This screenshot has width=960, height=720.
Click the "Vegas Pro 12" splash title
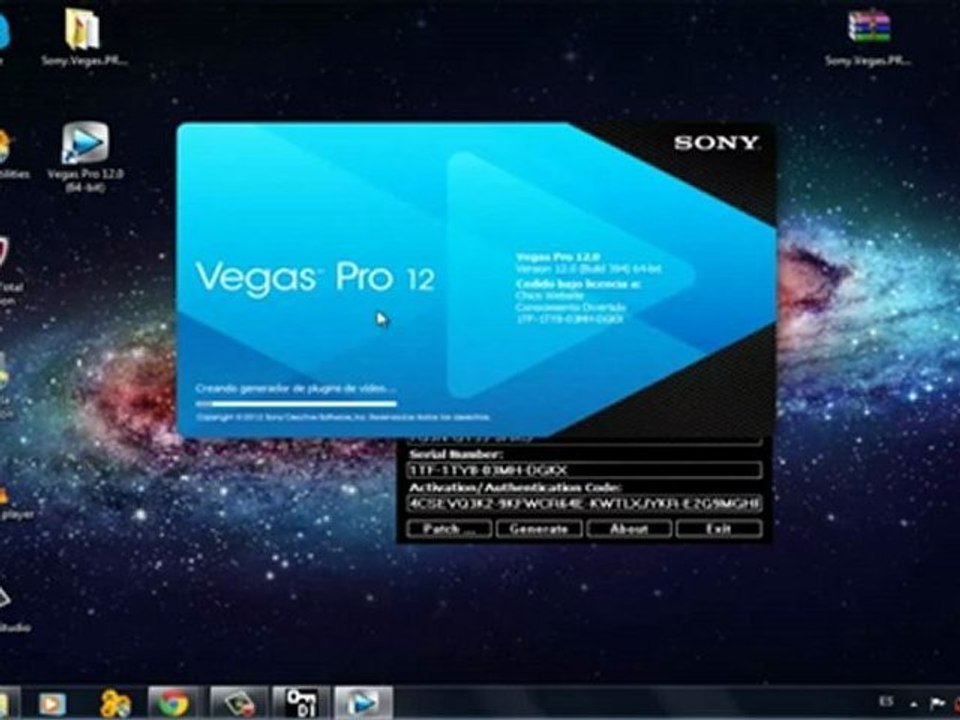(315, 278)
